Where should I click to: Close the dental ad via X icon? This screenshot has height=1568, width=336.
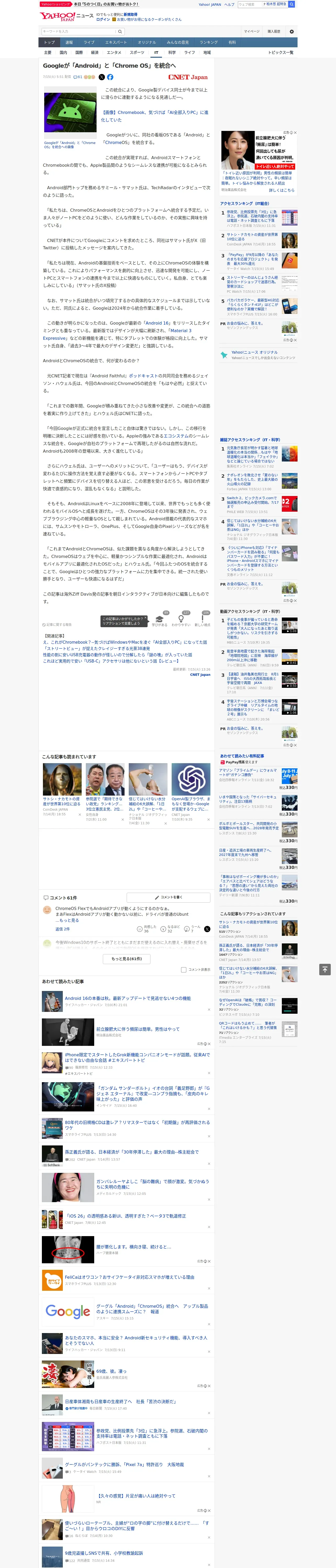[296, 133]
